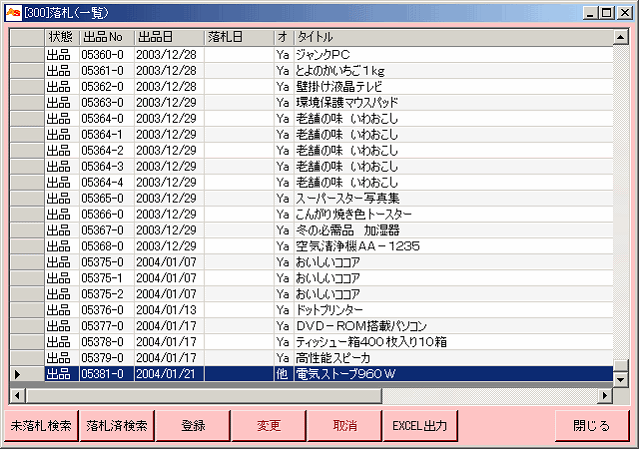Click the scroll up arrow of list
This screenshot has height=449, width=639.
[620, 37]
